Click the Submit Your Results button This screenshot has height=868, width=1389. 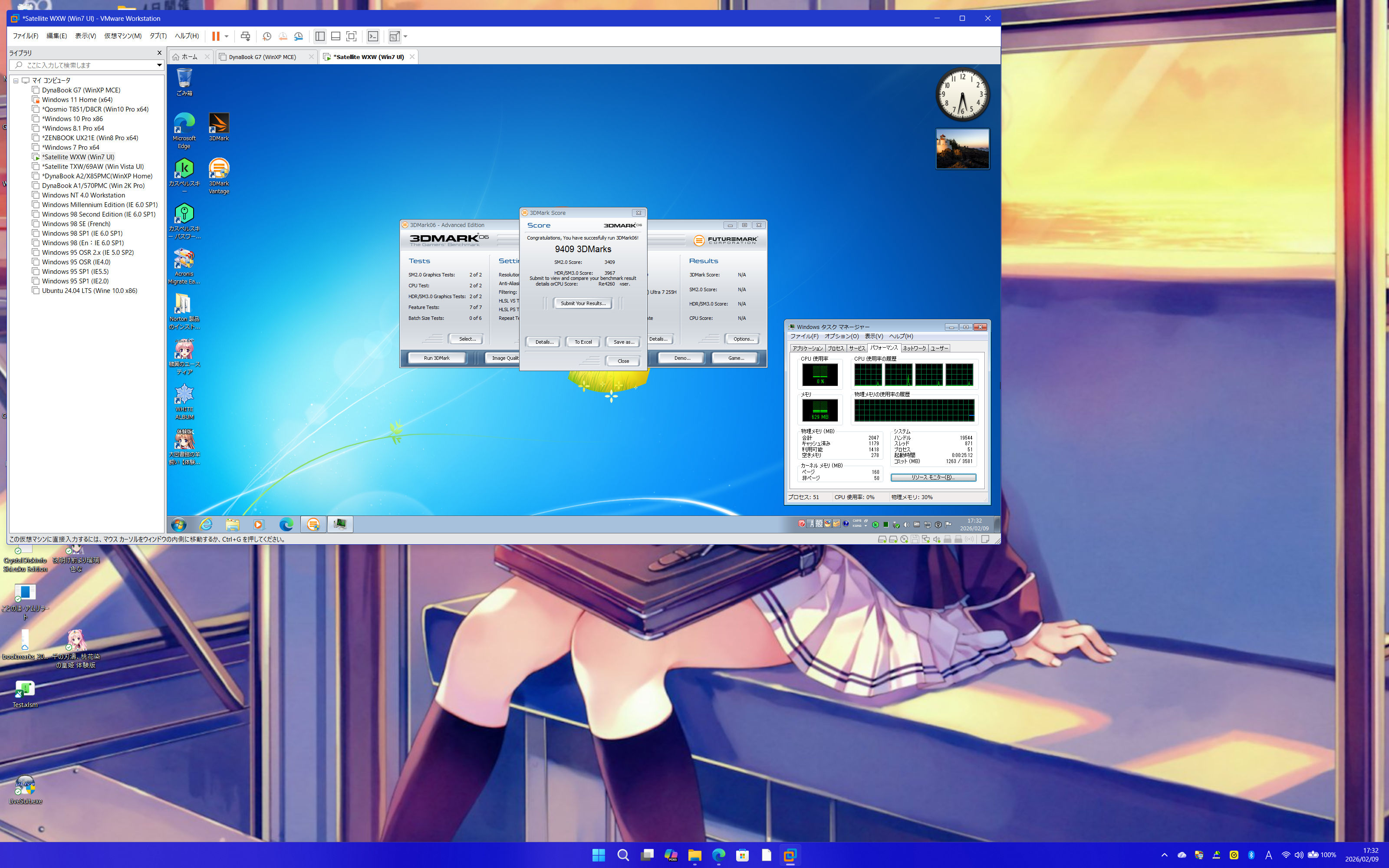(x=583, y=303)
